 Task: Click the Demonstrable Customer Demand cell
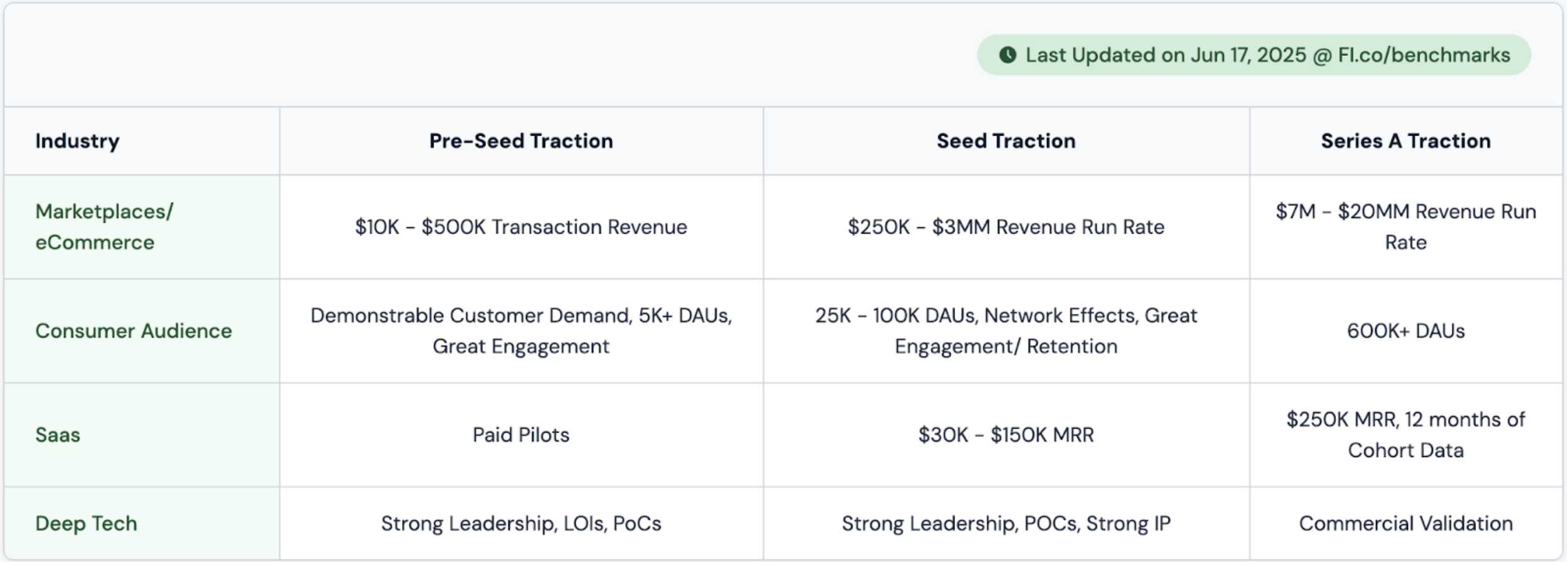(521, 331)
